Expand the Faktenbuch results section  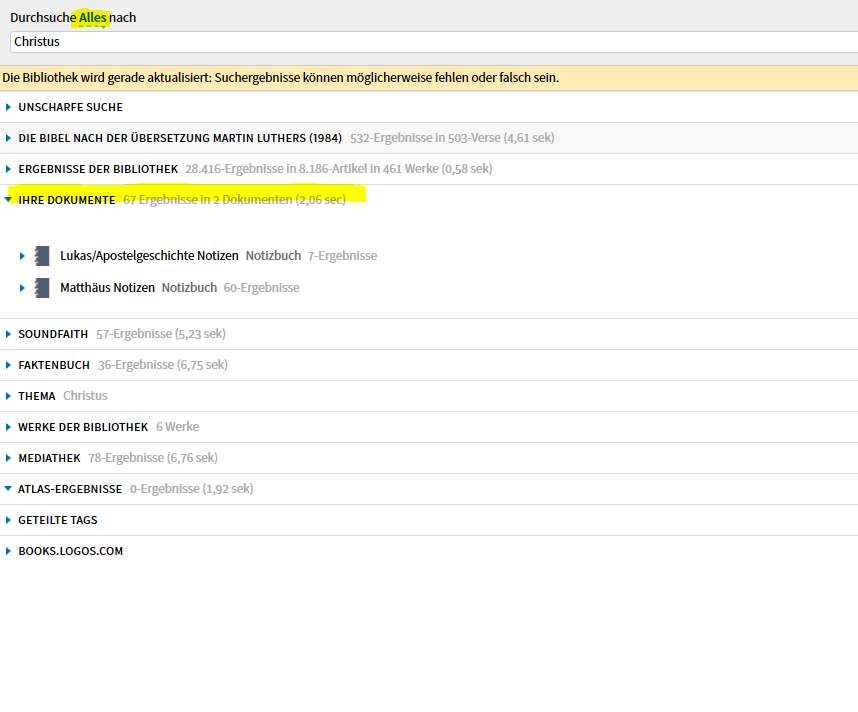pyautogui.click(x=8, y=365)
